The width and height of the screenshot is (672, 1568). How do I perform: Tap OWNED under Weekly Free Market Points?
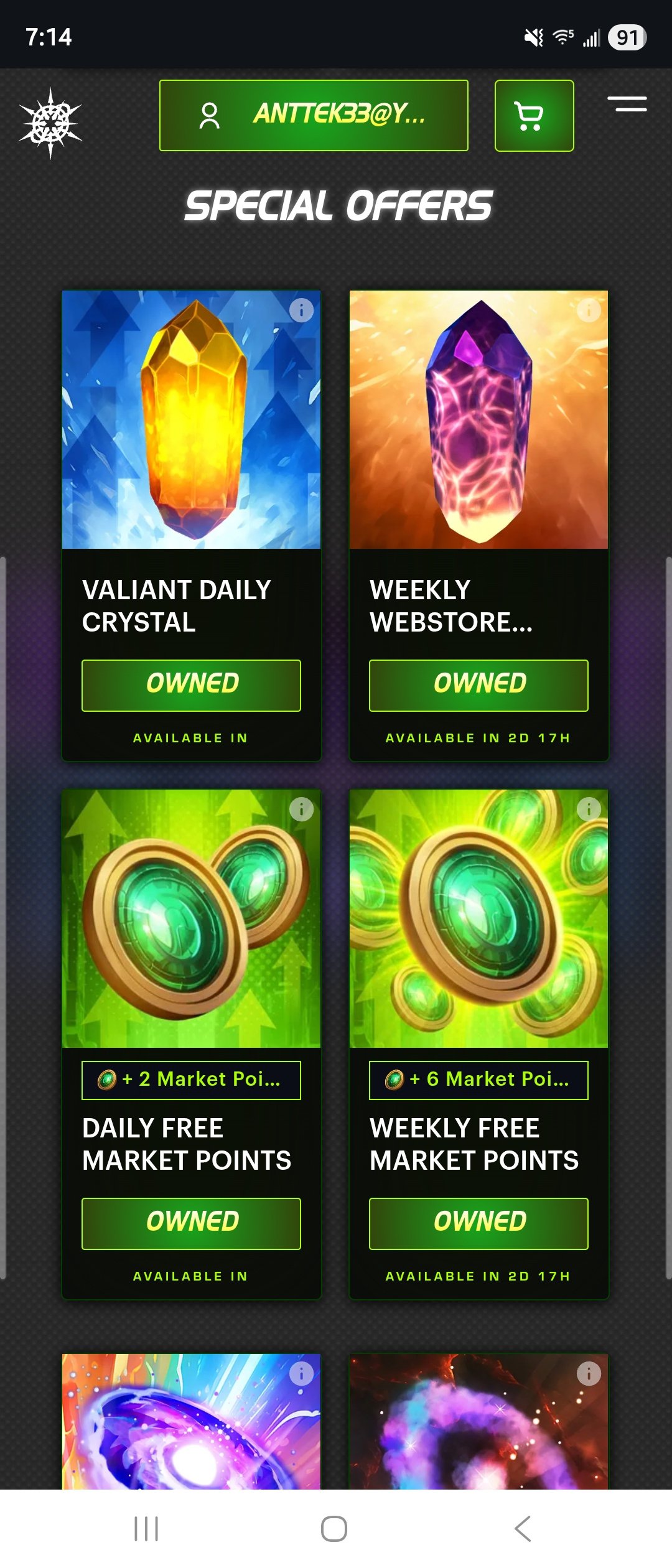pos(478,1223)
